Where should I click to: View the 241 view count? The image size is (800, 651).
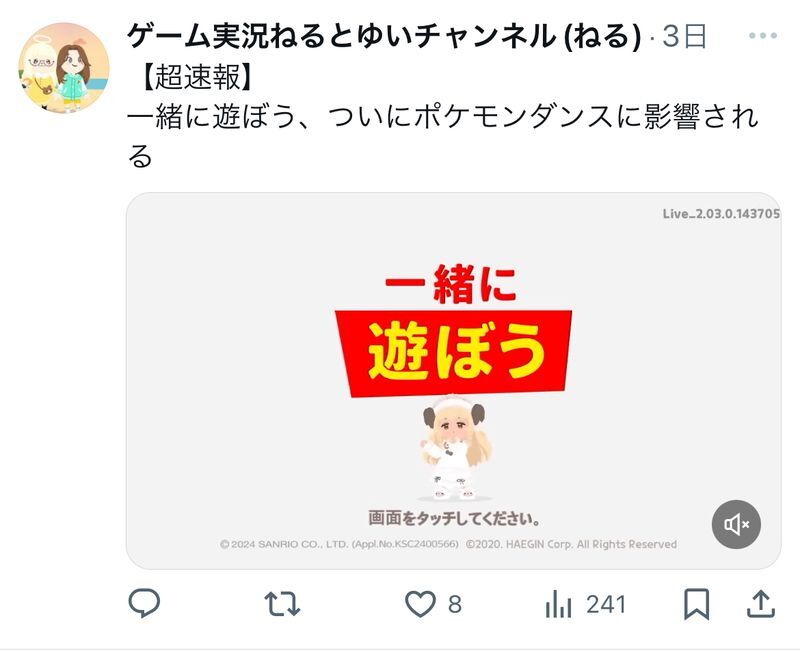606,605
